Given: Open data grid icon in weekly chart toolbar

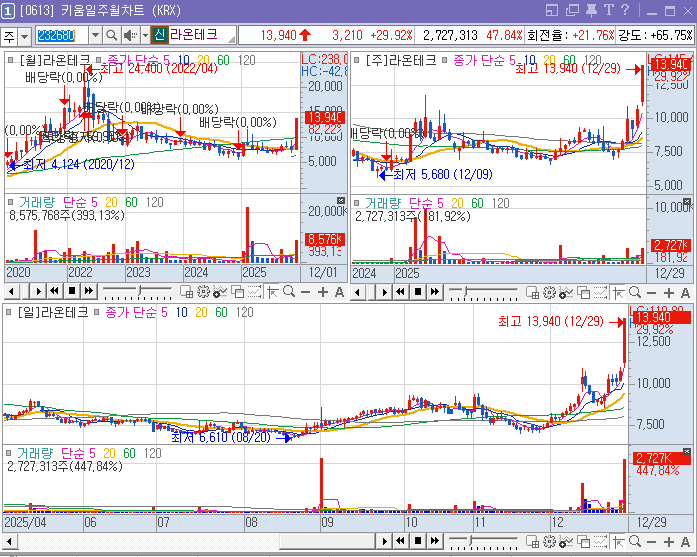Looking at the screenshot, I should pos(533,293).
